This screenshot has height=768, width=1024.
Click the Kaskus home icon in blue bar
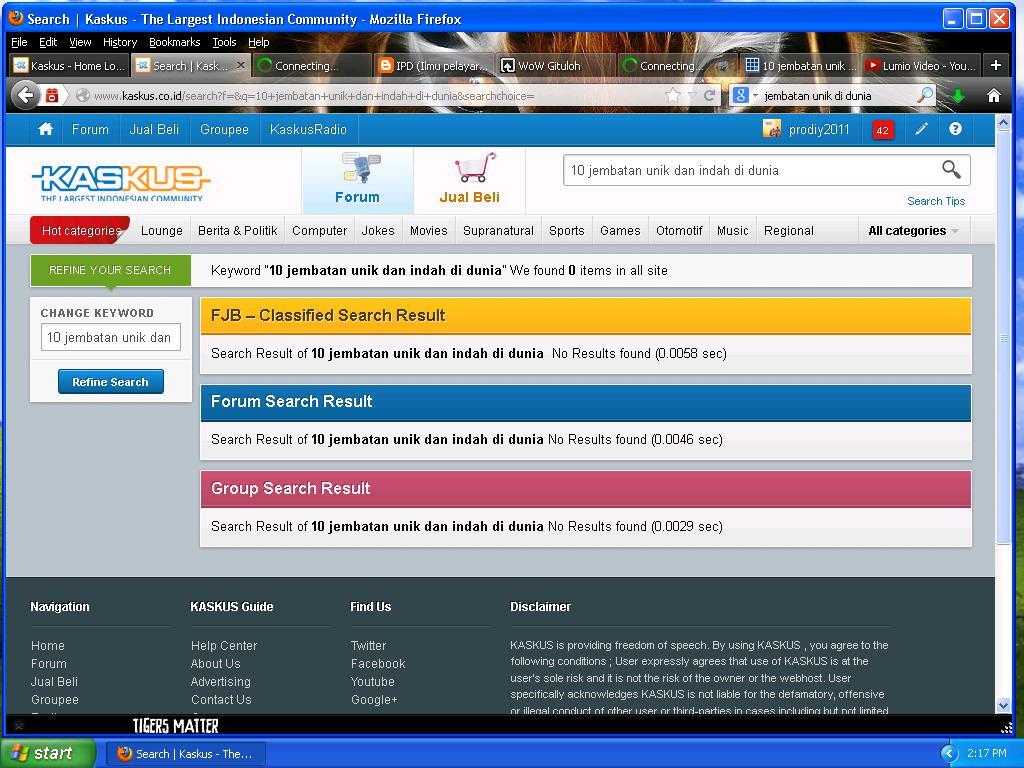[x=45, y=129]
